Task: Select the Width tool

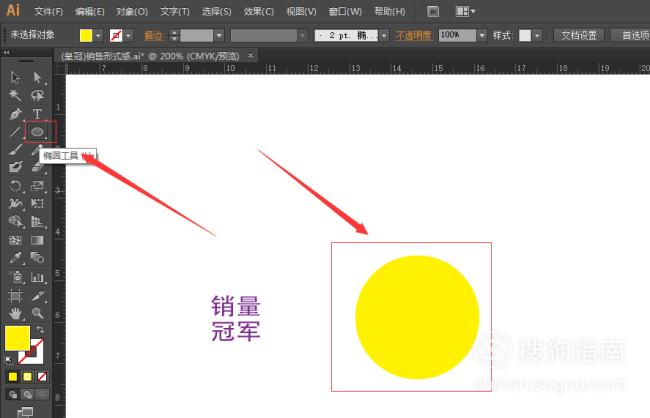Action: [15, 203]
